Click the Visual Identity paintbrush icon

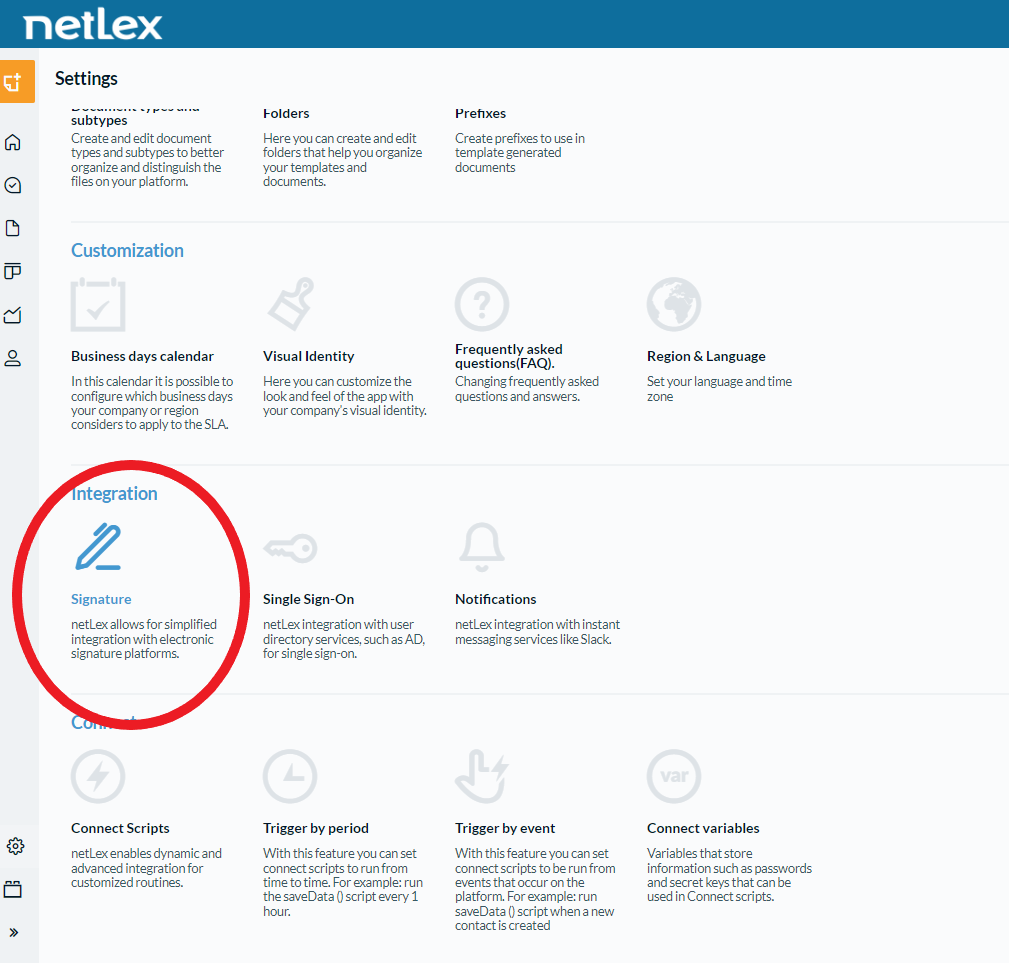coord(291,304)
